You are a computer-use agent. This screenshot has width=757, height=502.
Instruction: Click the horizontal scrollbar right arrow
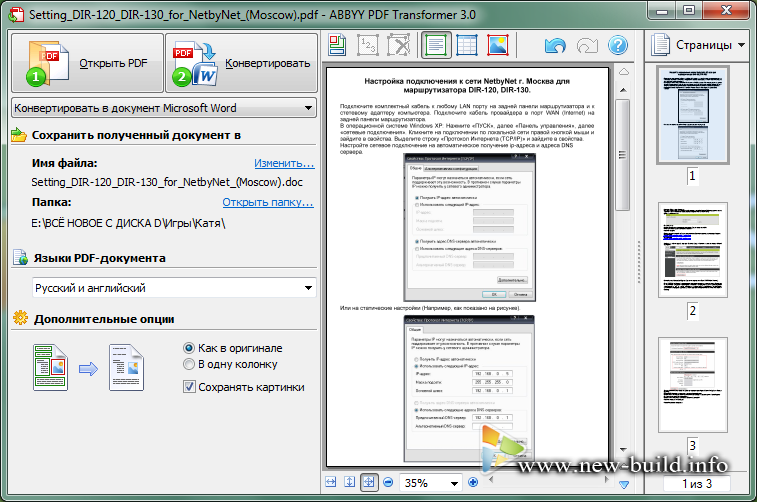tap(607, 479)
